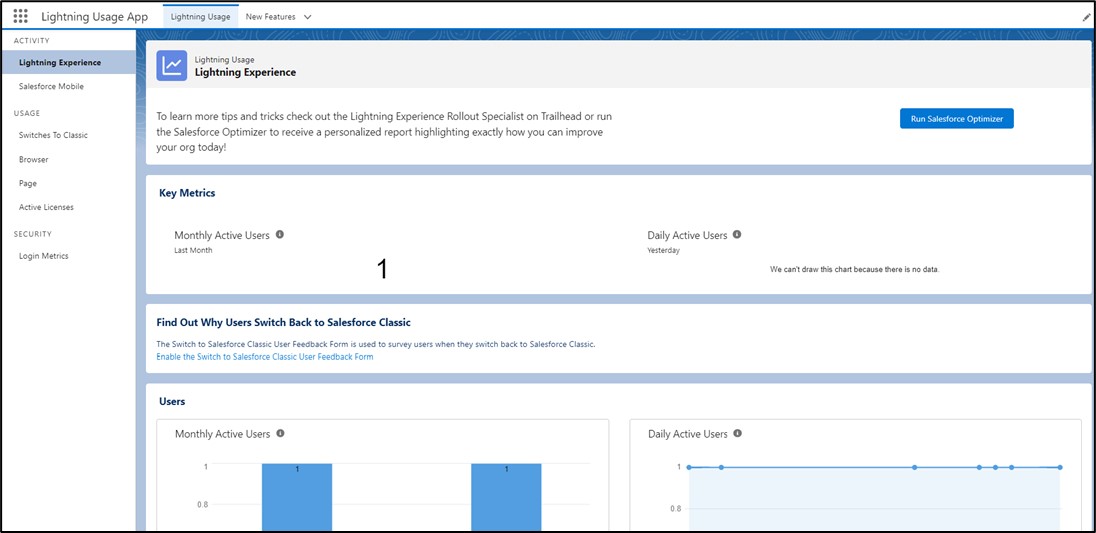Click the Users section heading
The height and width of the screenshot is (533, 1096).
[172, 402]
